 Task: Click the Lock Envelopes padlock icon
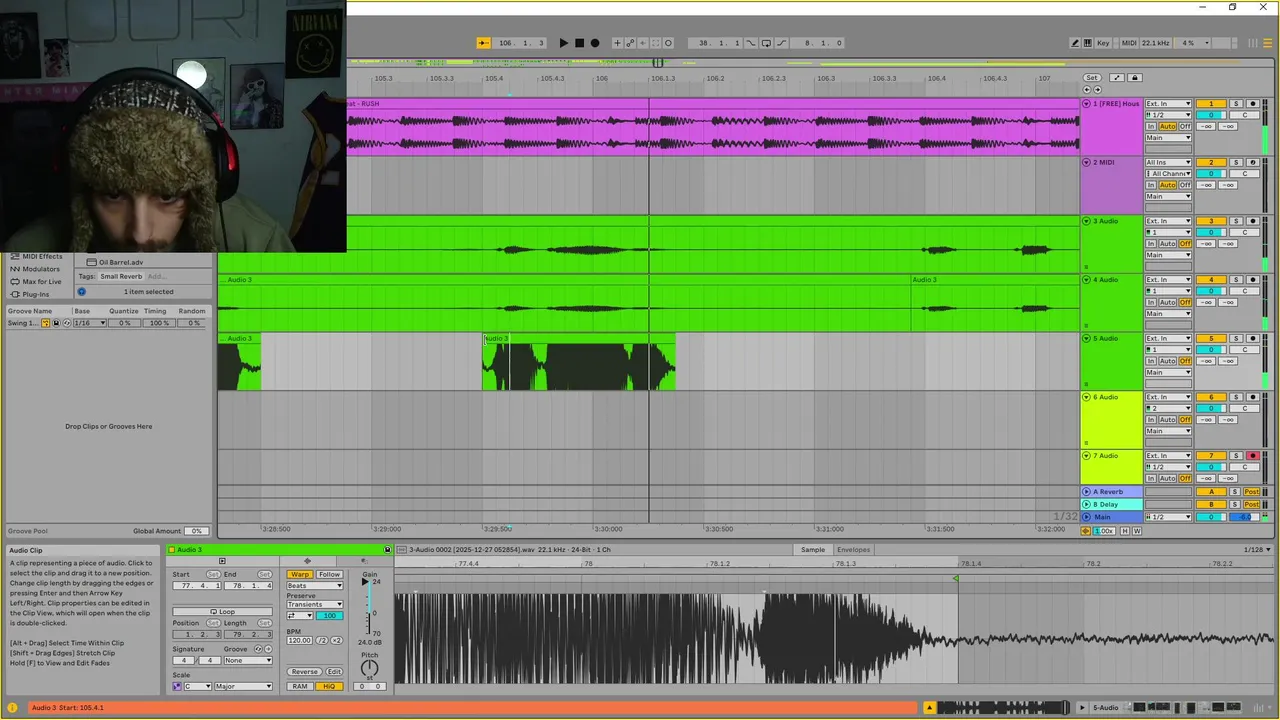click(x=1135, y=78)
